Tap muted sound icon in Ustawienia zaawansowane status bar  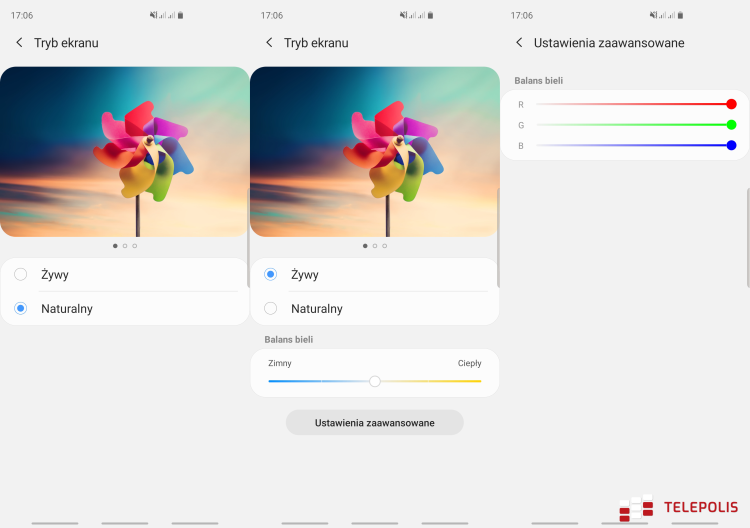(x=653, y=16)
